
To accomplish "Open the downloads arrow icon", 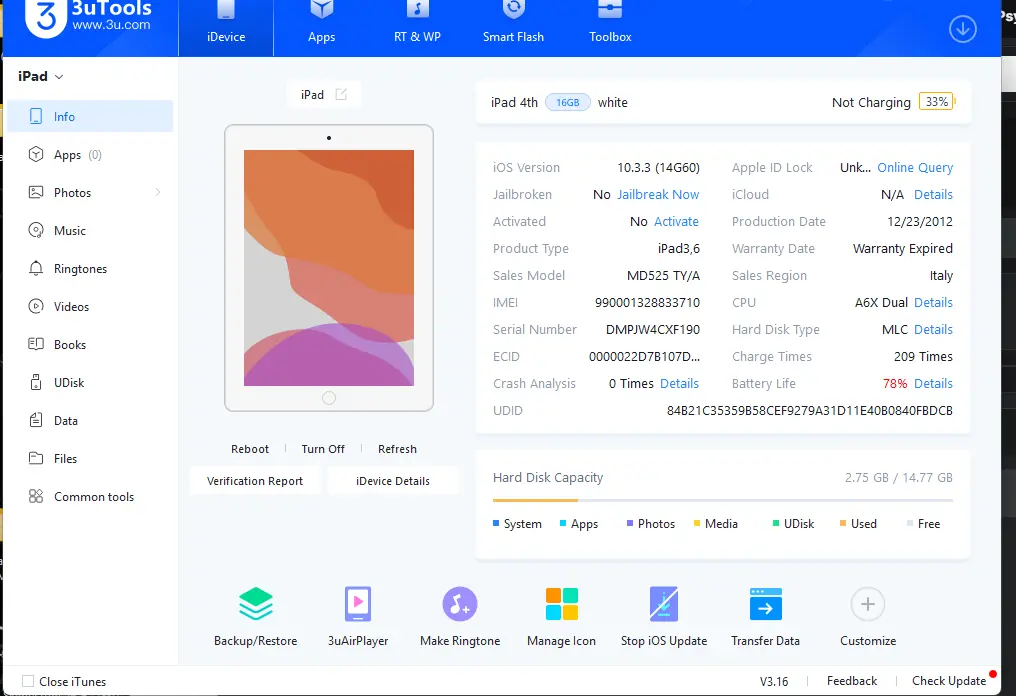I will point(963,29).
